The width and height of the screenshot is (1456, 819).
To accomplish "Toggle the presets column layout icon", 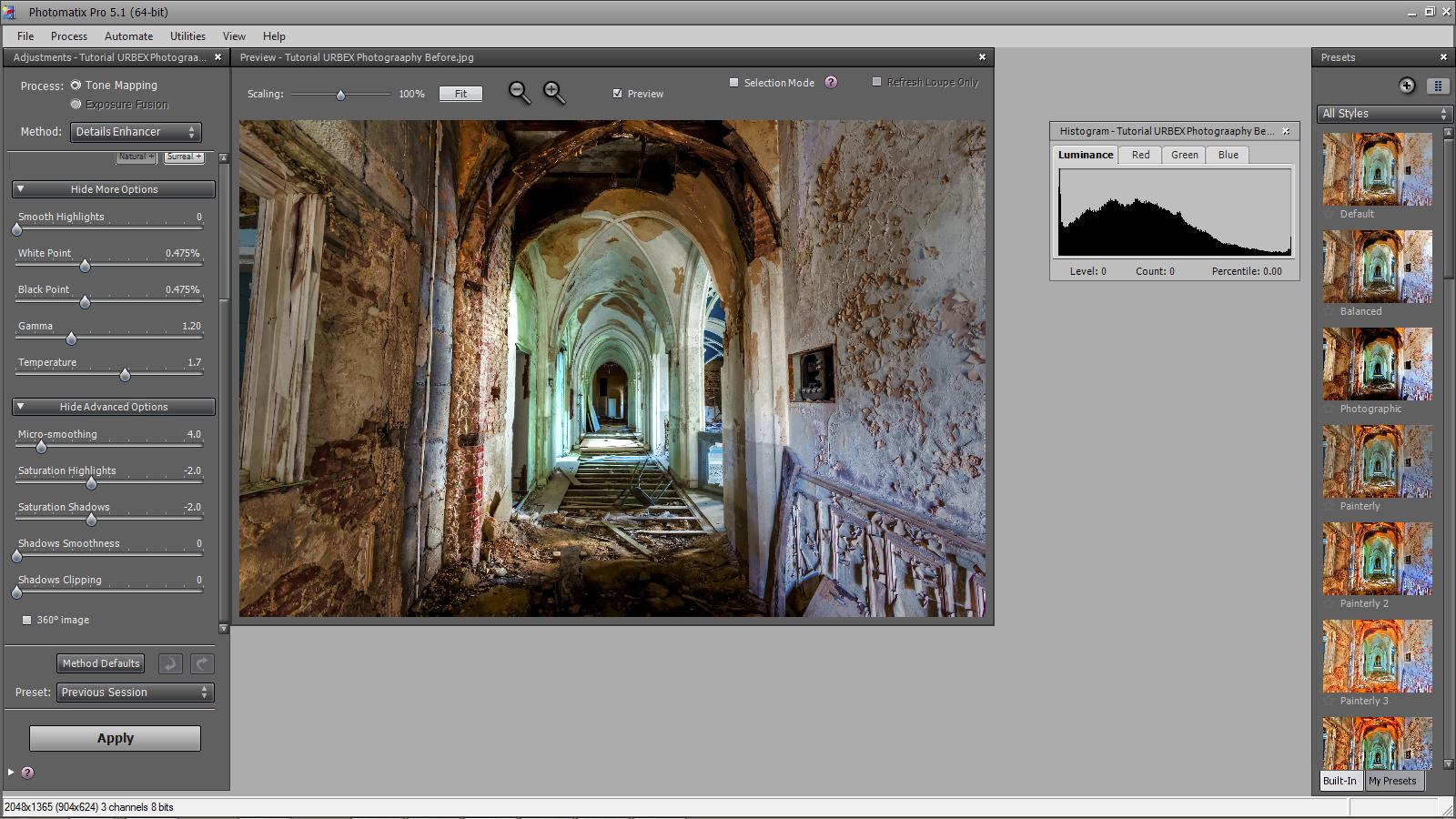I will click(x=1438, y=86).
